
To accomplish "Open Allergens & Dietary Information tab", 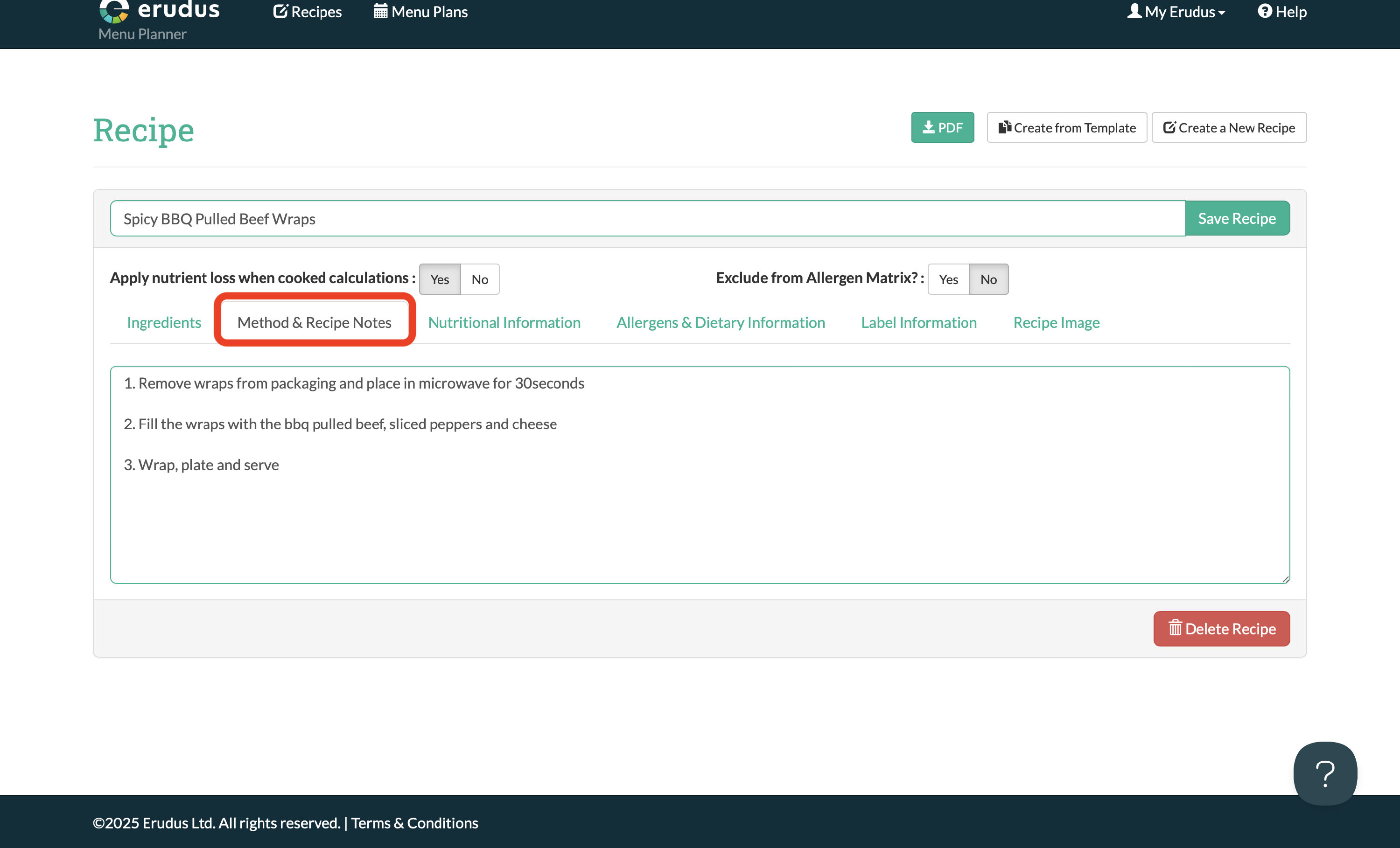I will (x=721, y=322).
